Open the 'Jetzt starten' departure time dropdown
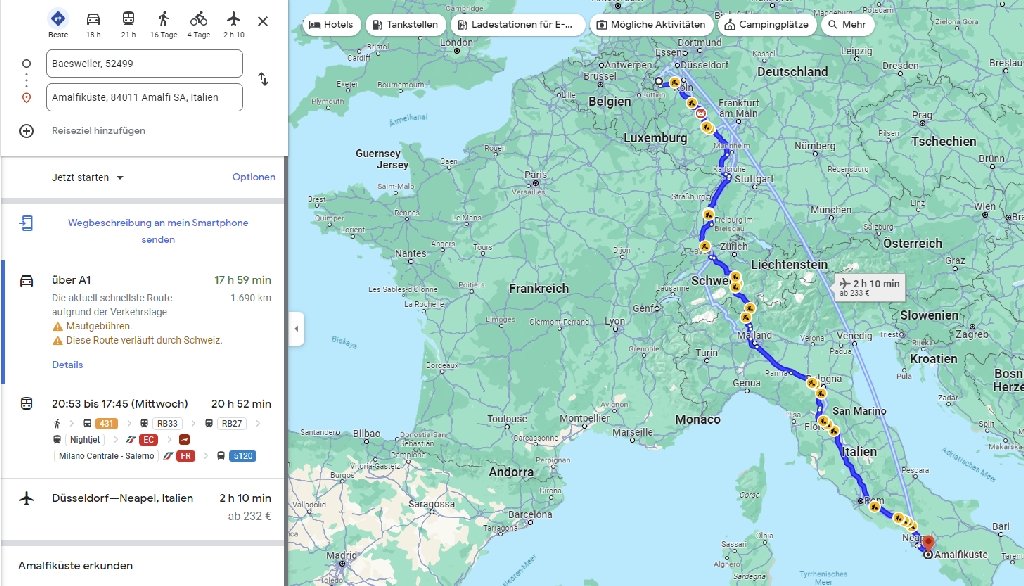Screen dimensions: 1024x586 [x=88, y=177]
